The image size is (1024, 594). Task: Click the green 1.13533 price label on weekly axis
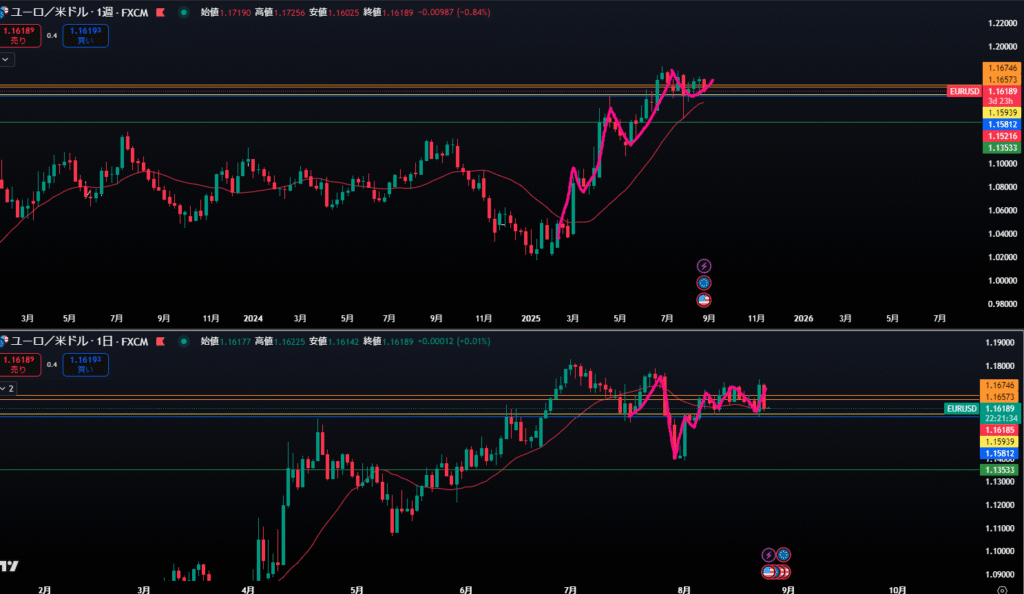(1002, 148)
